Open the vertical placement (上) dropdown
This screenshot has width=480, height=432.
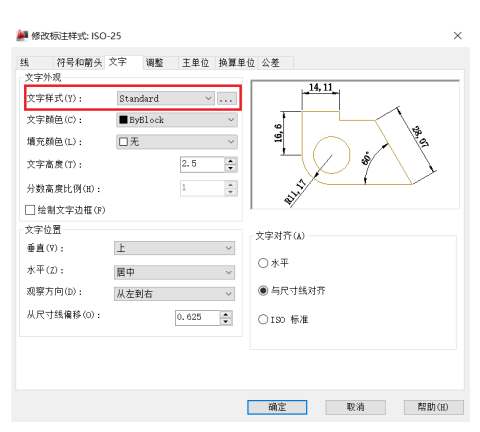click(x=174, y=248)
